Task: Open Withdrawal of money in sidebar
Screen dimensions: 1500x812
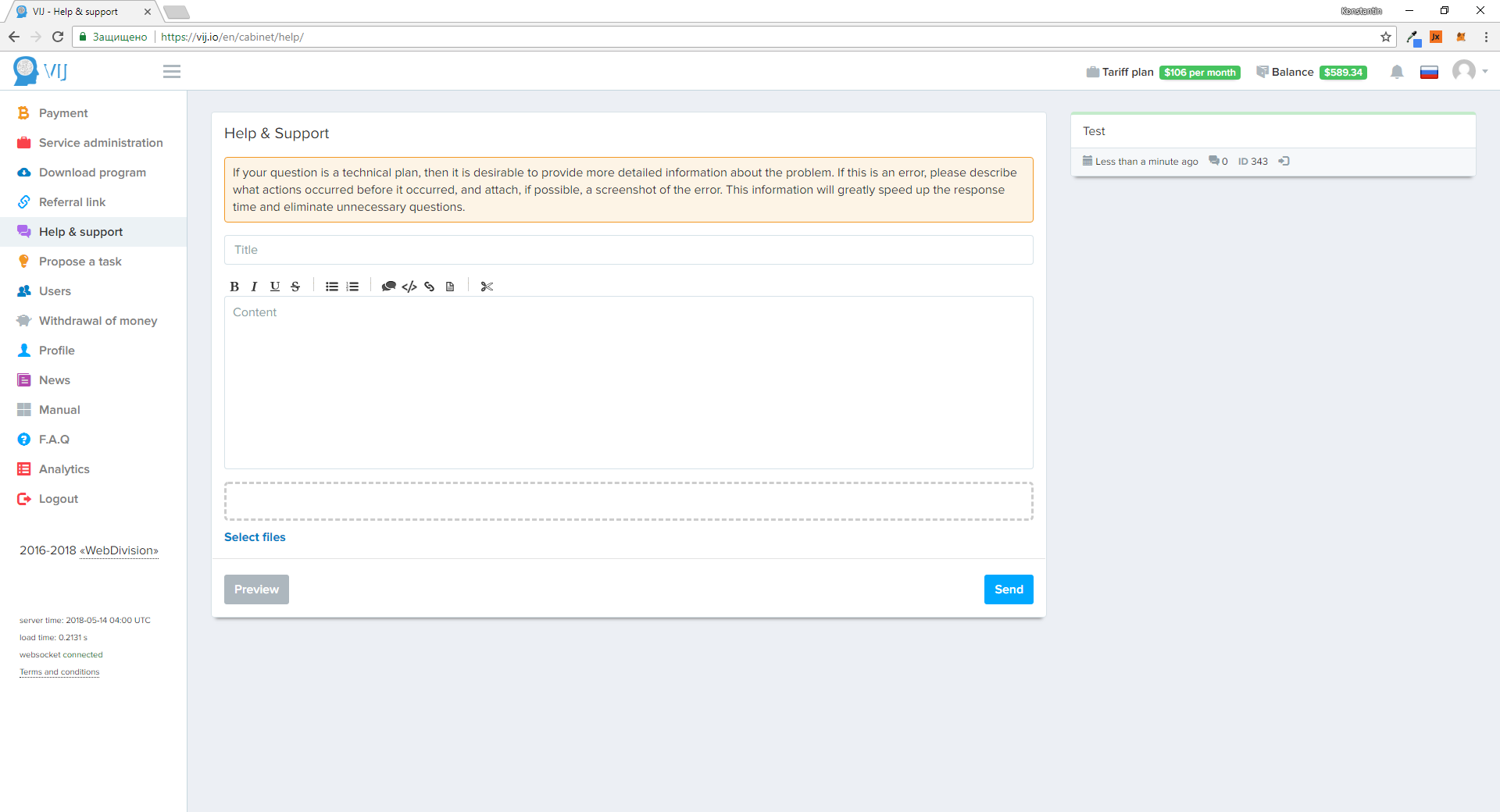Action: (x=98, y=321)
